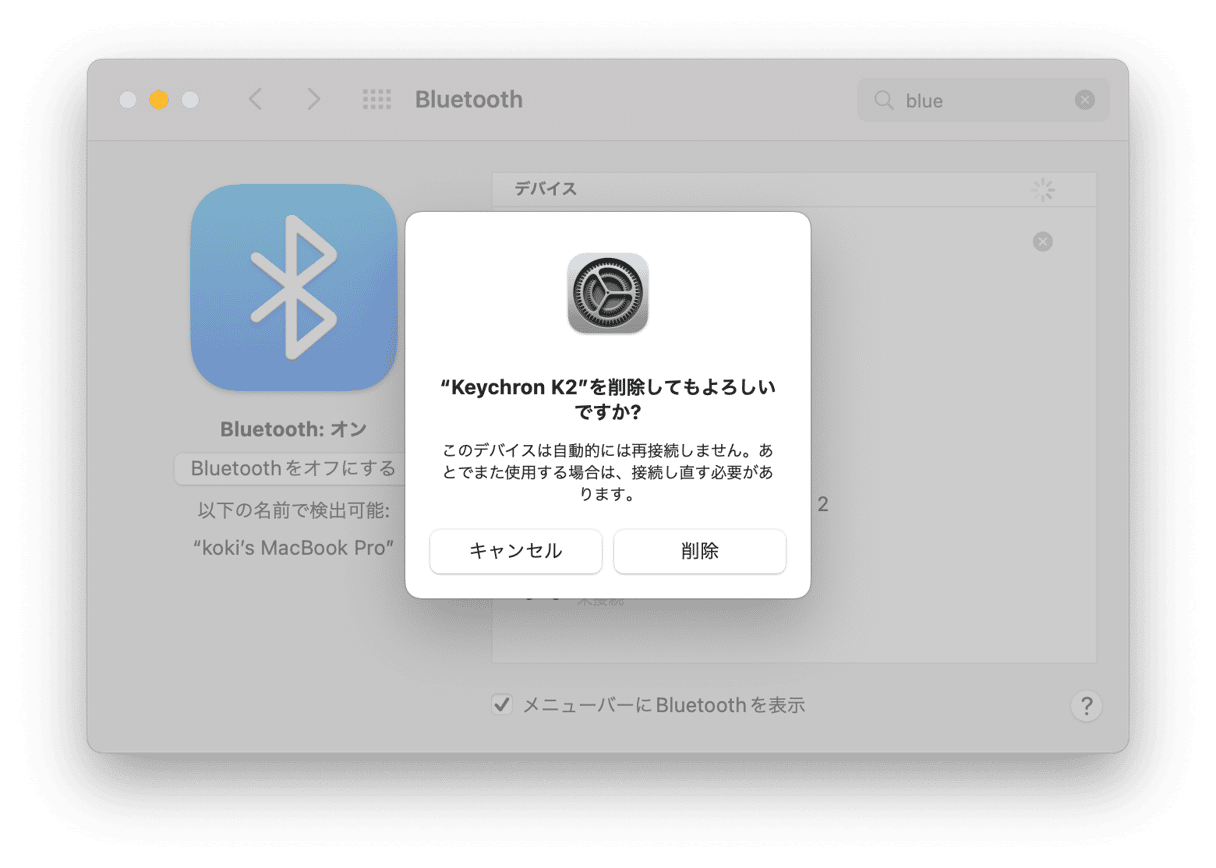Click the 削除 button in the dialog
The image size is (1216, 868).
pos(699,551)
